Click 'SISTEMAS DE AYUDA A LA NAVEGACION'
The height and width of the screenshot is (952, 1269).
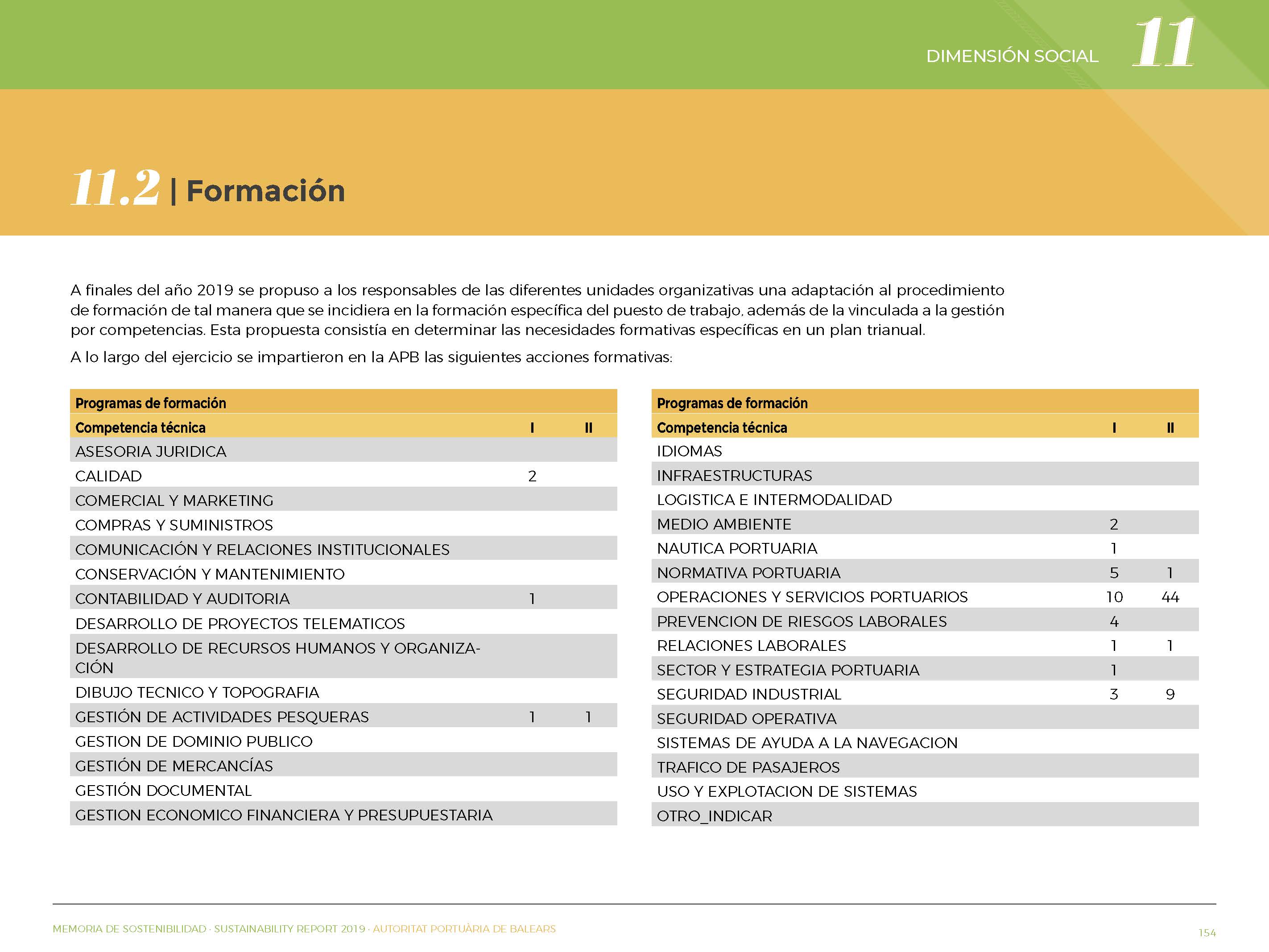[807, 742]
